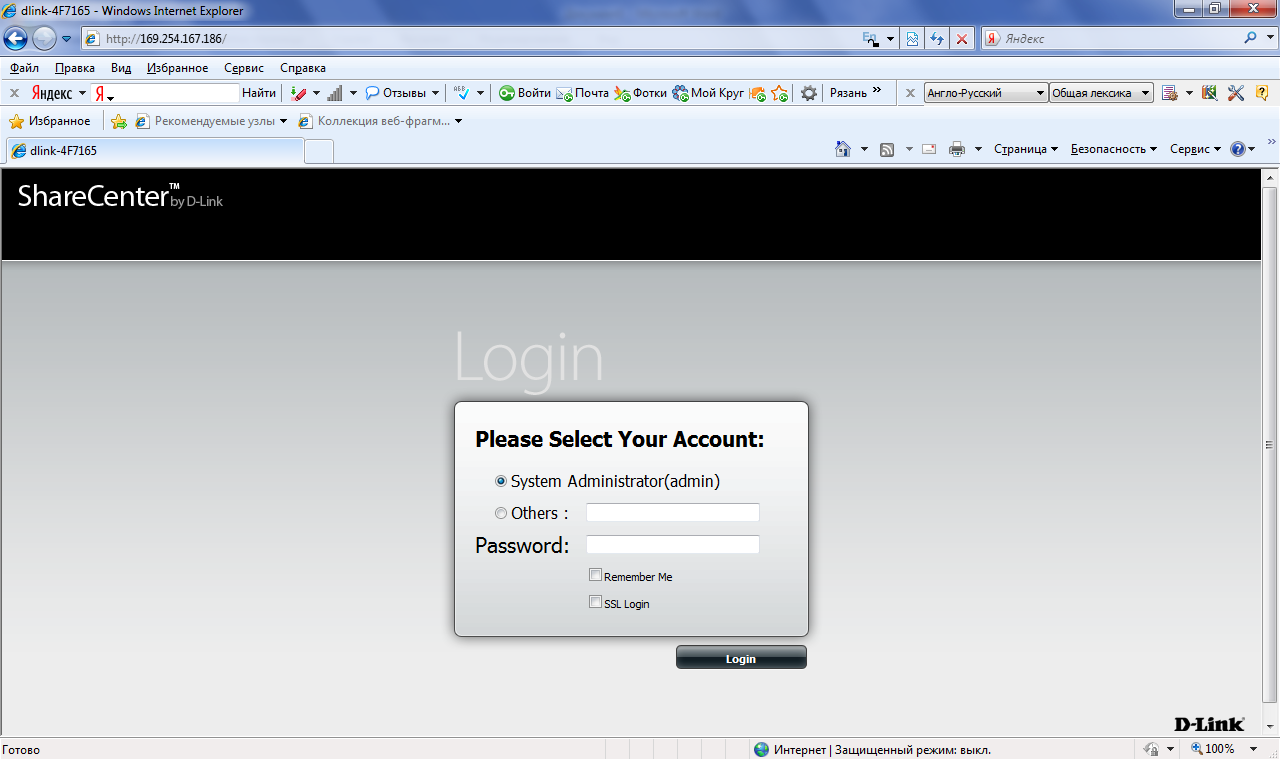Close the translator toolbar with X
The image size is (1280, 760).
pos(910,93)
